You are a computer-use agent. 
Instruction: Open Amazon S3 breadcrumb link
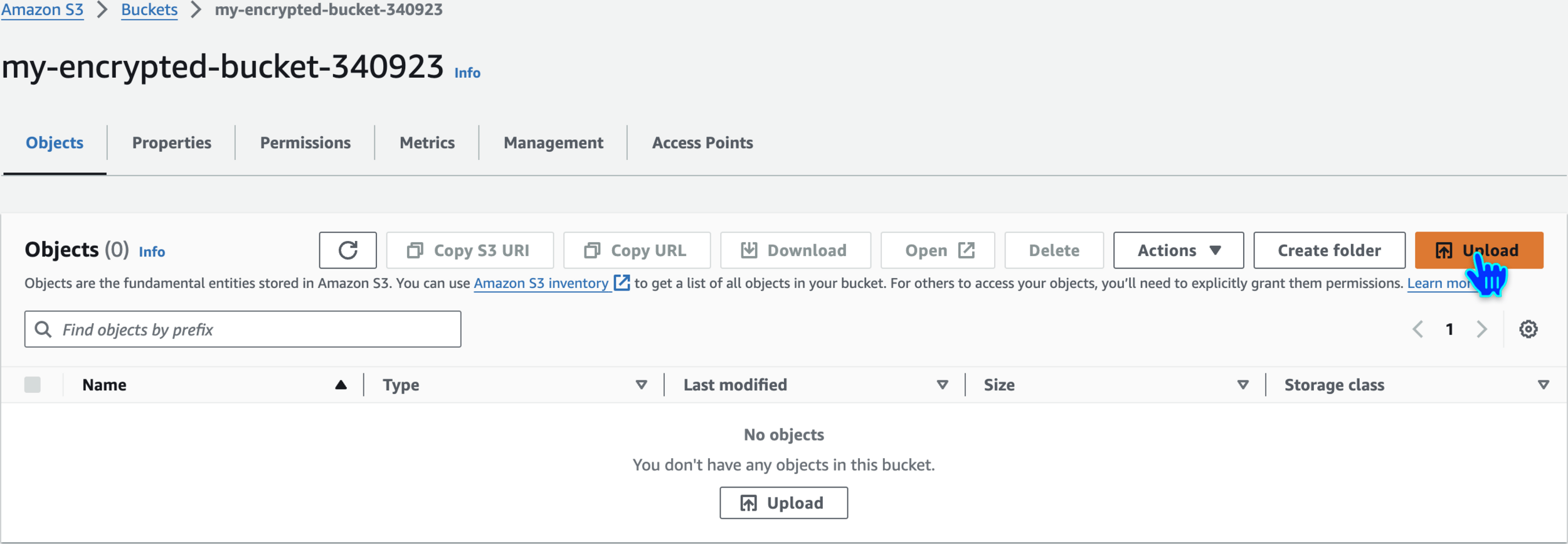point(42,10)
